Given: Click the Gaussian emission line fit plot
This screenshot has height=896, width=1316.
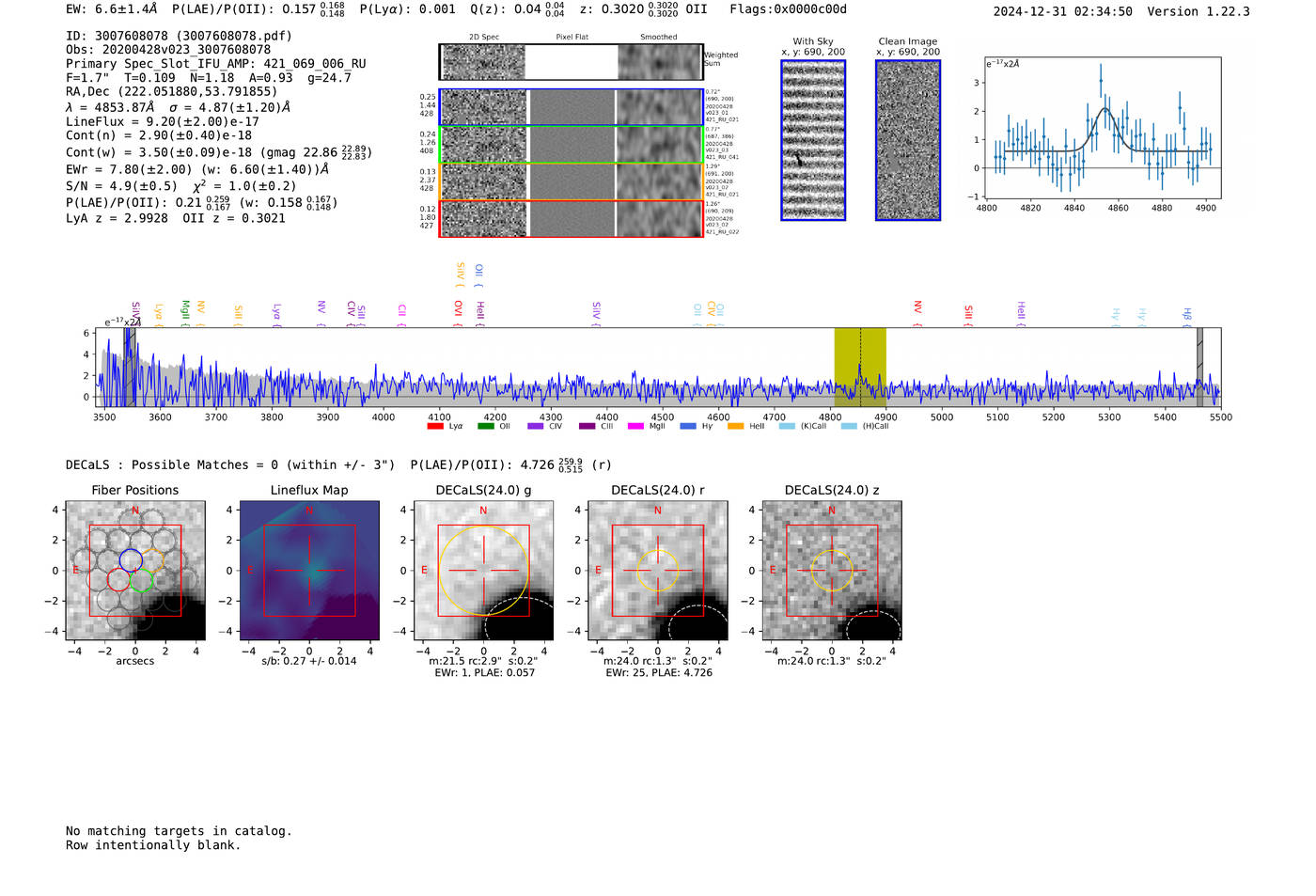Looking at the screenshot, I should pyautogui.click(x=1103, y=128).
